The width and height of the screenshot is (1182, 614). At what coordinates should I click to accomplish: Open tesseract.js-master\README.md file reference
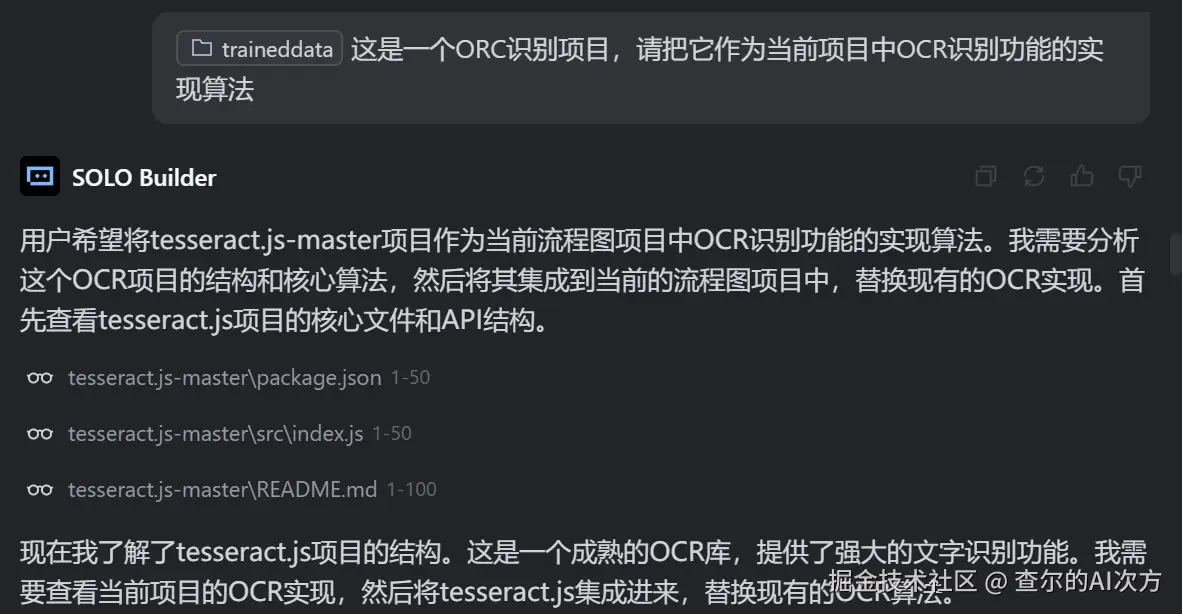pyautogui.click(x=222, y=490)
